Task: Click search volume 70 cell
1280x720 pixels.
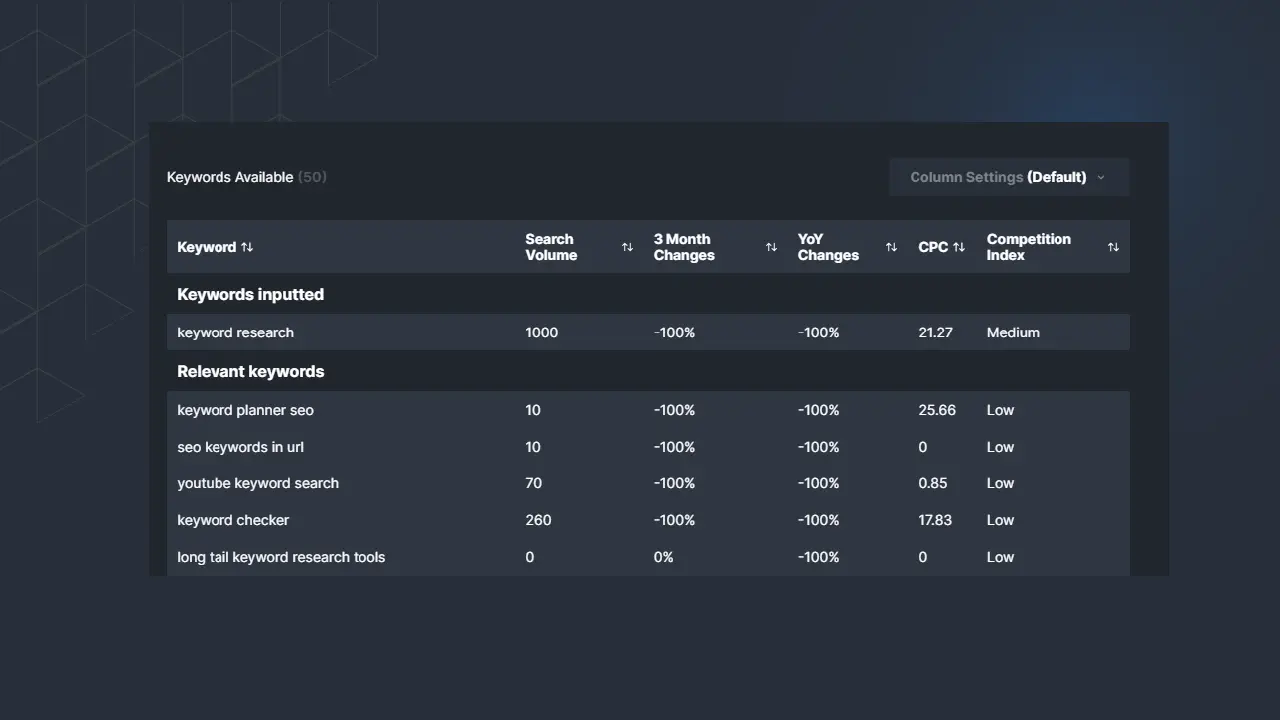Action: [x=534, y=483]
